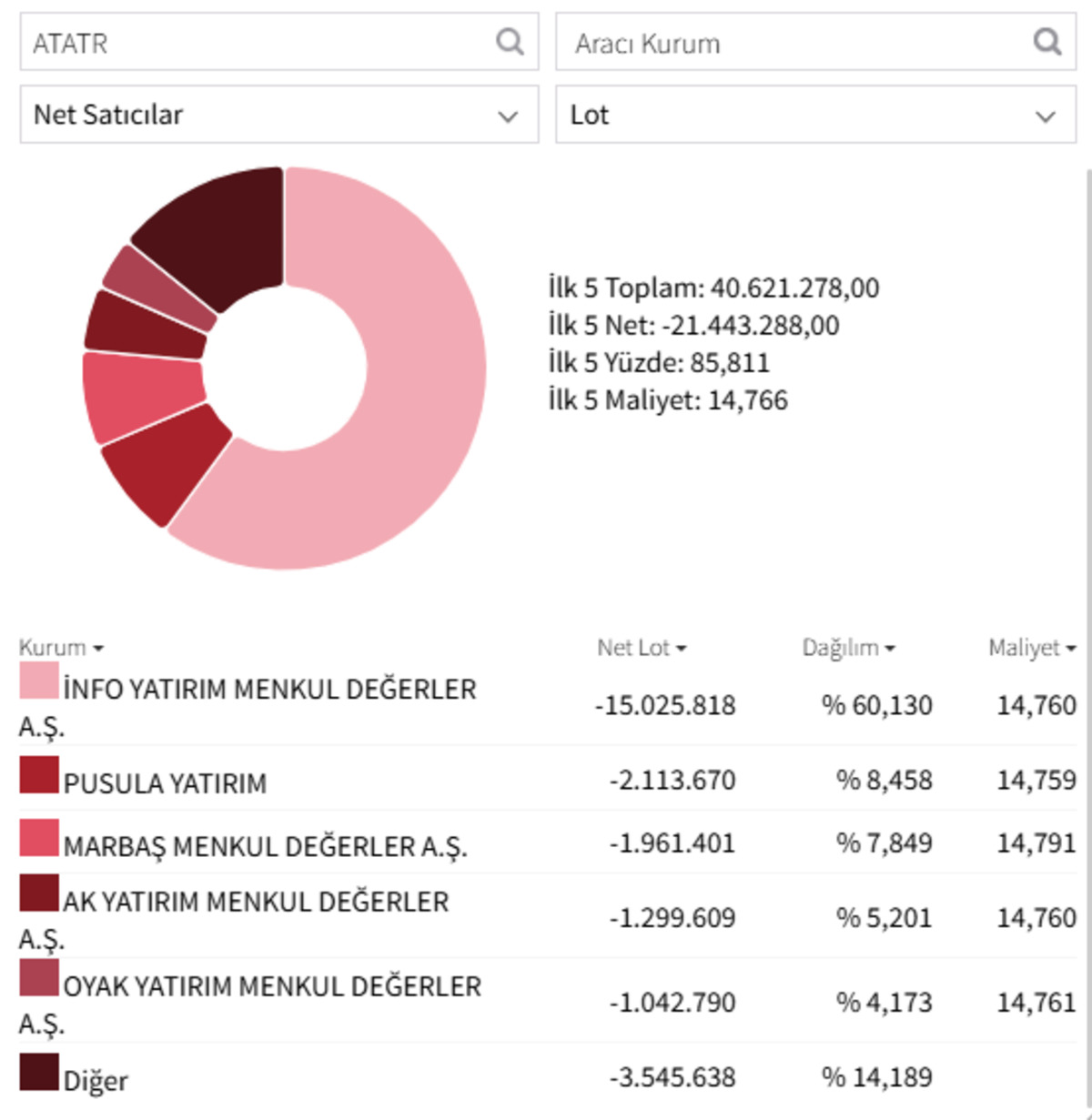Screen dimensions: 1092x1120
Task: Click cost value 14,761
Action: click(x=1036, y=1002)
